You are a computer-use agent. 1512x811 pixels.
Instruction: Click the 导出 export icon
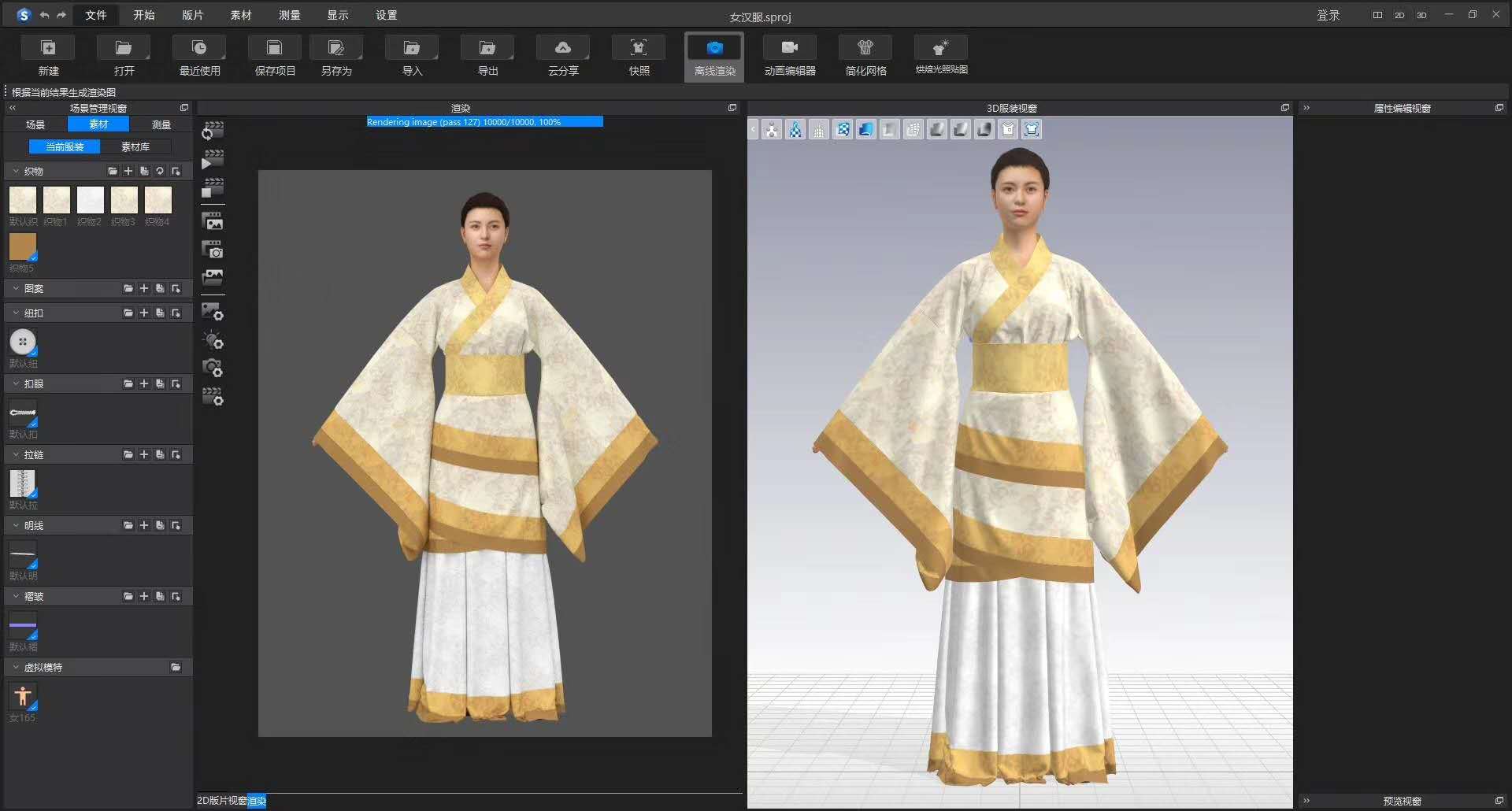(x=487, y=55)
